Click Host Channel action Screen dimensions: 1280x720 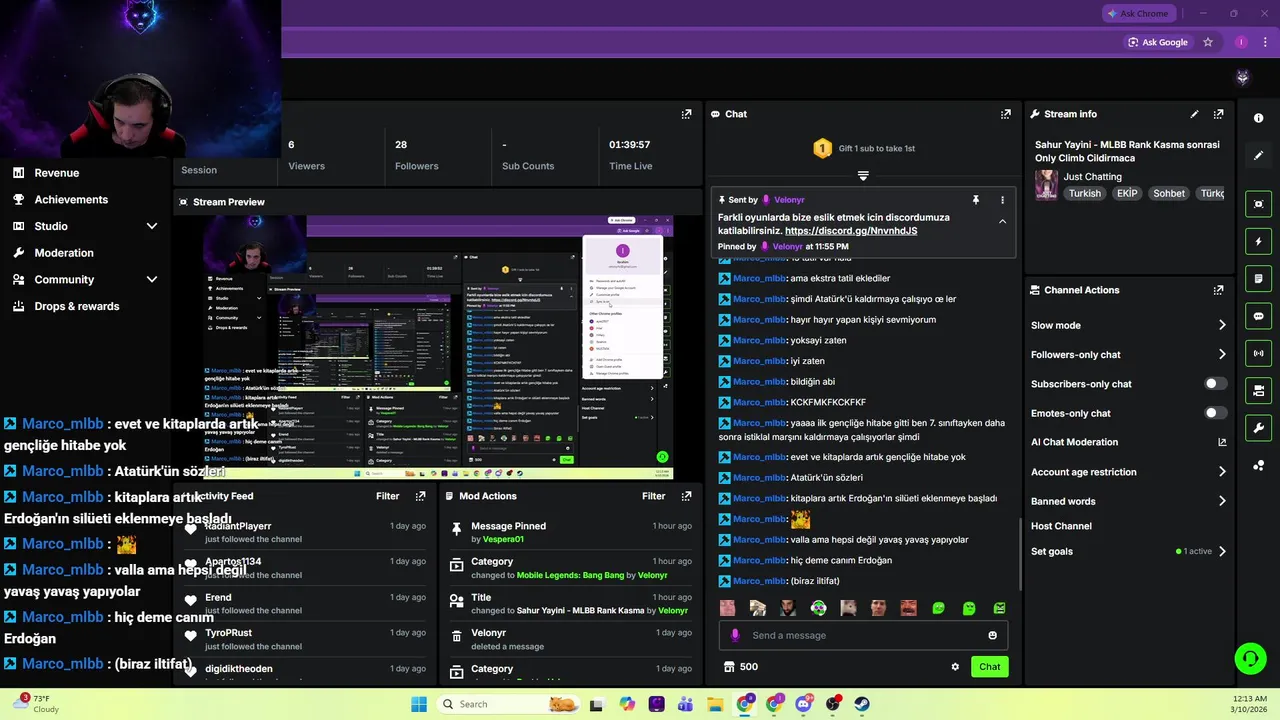1061,526
